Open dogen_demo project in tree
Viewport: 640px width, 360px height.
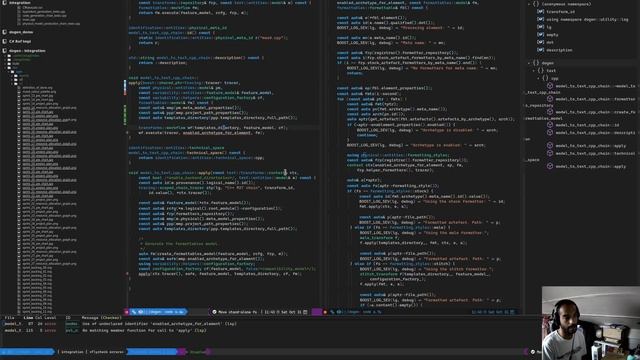pos(21,32)
